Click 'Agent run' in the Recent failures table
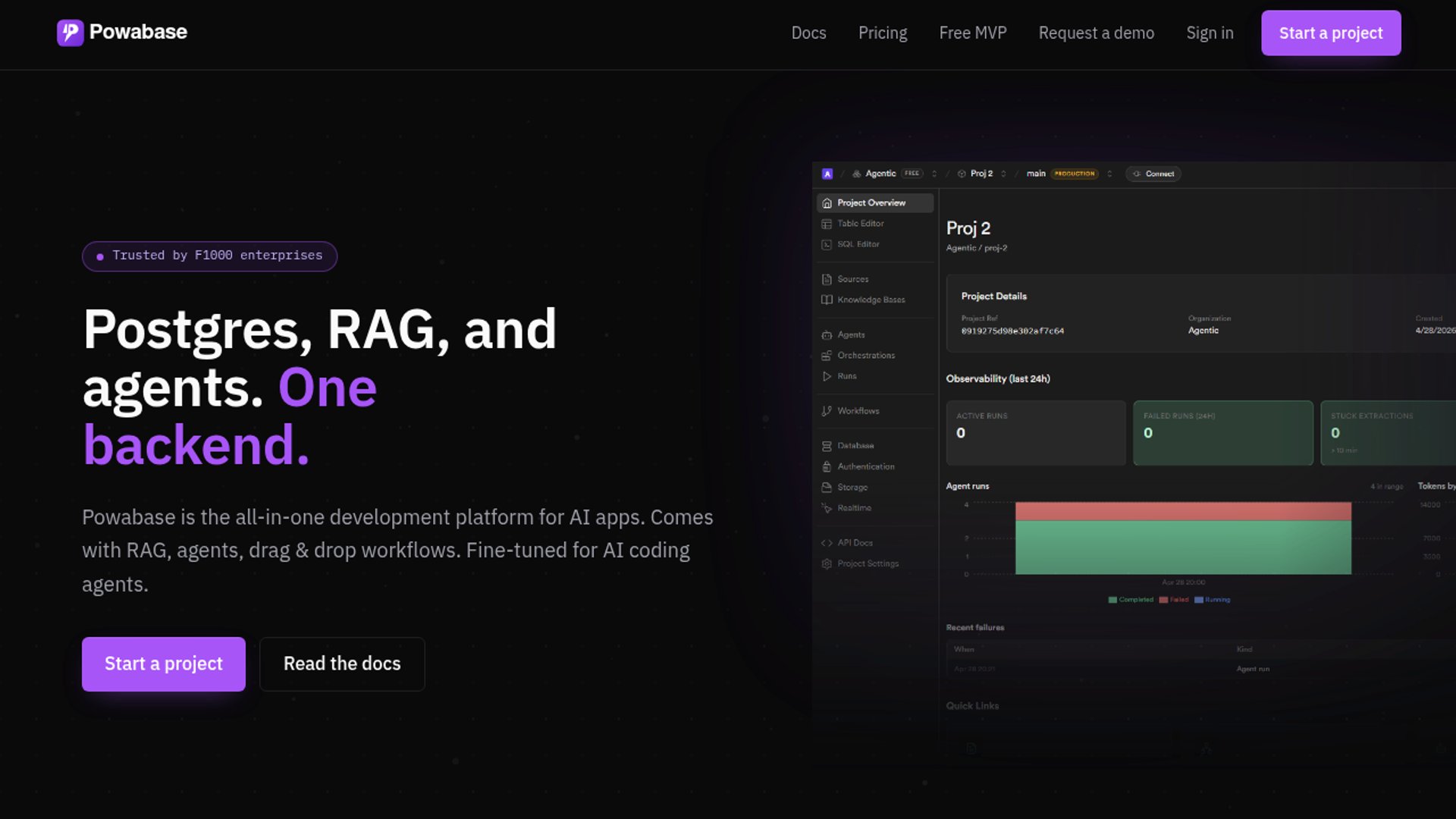The height and width of the screenshot is (819, 1456). pos(1253,669)
